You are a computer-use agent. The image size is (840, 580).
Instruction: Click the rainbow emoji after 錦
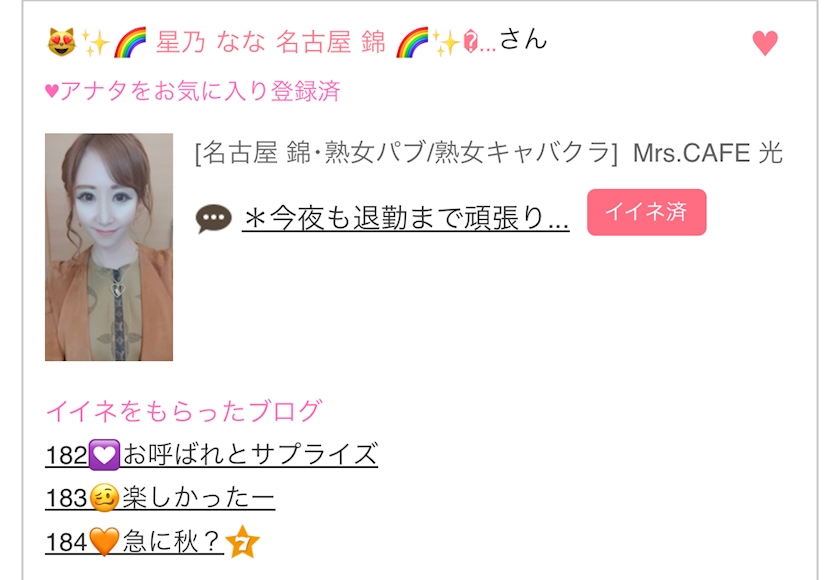click(412, 42)
